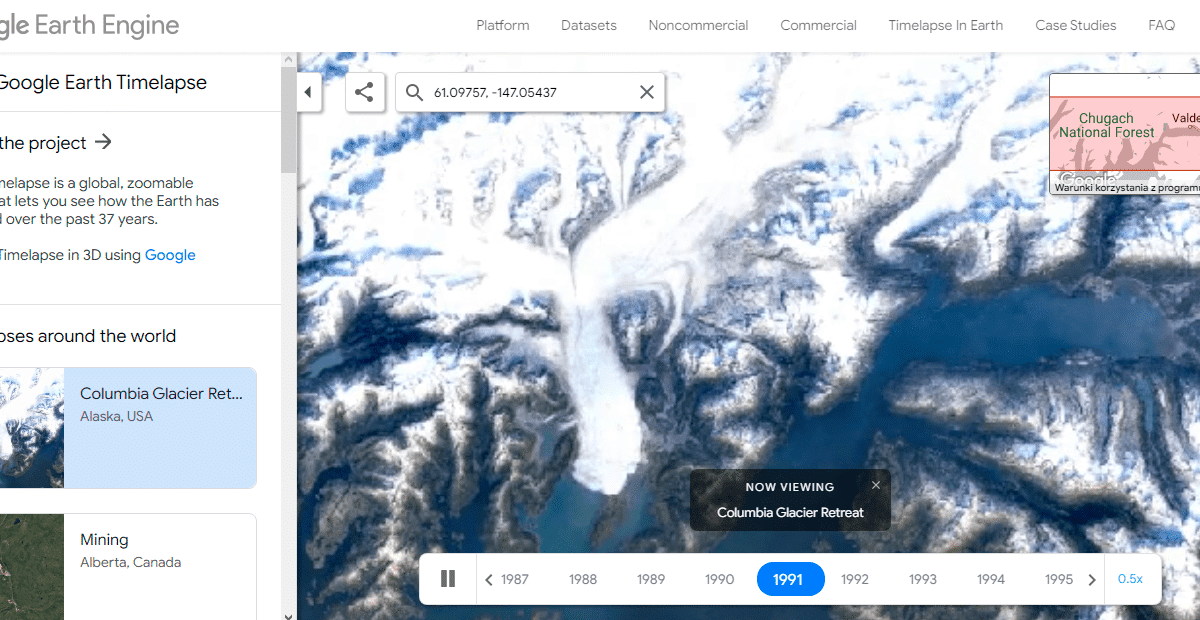Pause the timelapse playback
Image resolution: width=1200 pixels, height=620 pixels.
447,578
